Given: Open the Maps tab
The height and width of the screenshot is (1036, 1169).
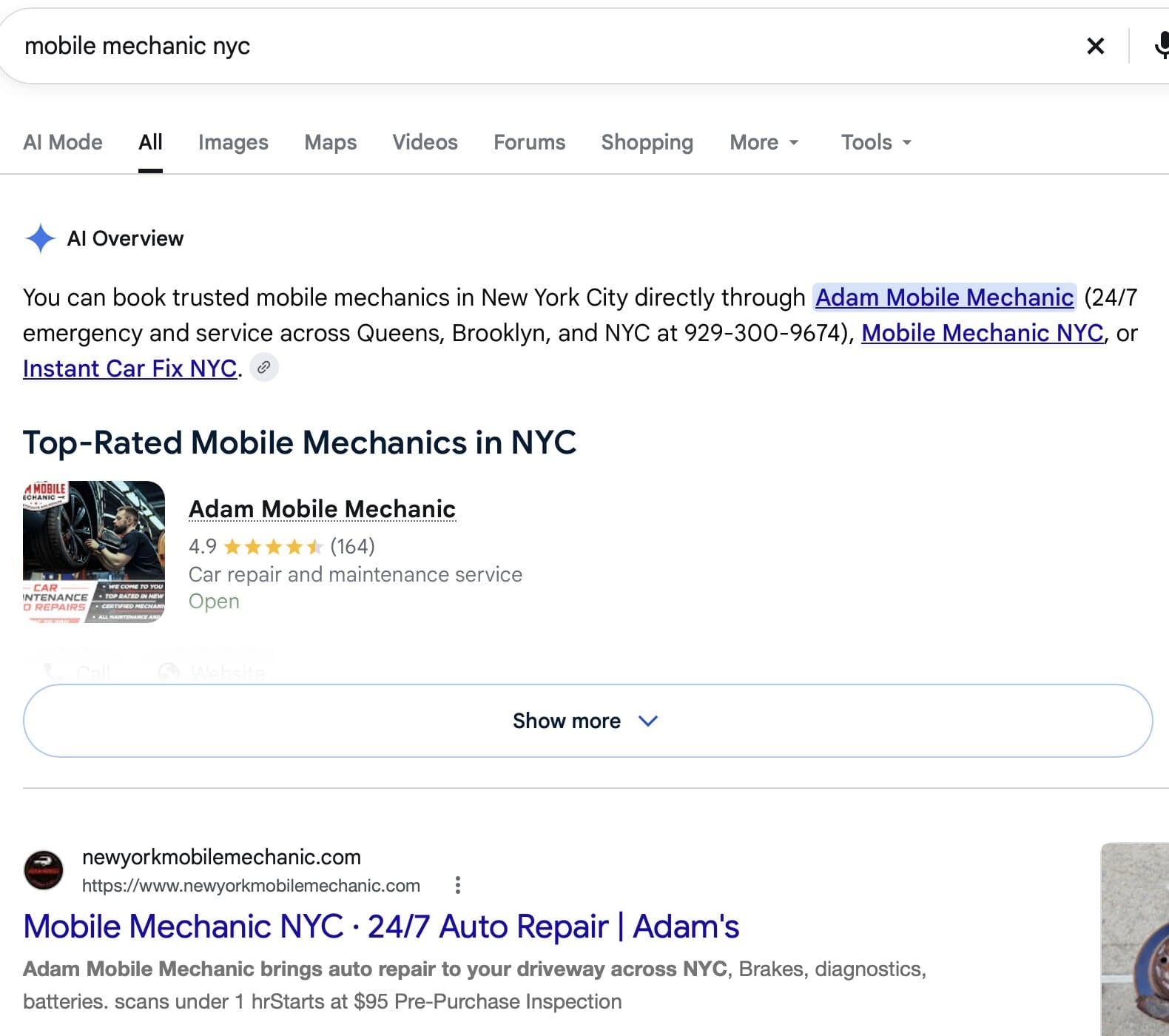Looking at the screenshot, I should [331, 142].
